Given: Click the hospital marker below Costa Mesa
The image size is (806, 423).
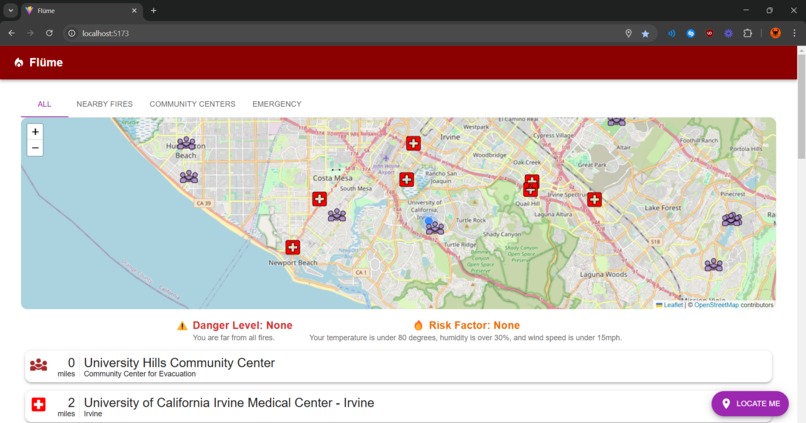Looking at the screenshot, I should pos(319,199).
